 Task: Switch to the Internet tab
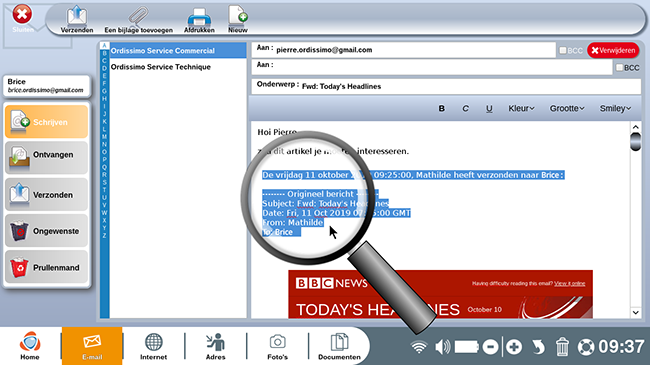point(153,346)
